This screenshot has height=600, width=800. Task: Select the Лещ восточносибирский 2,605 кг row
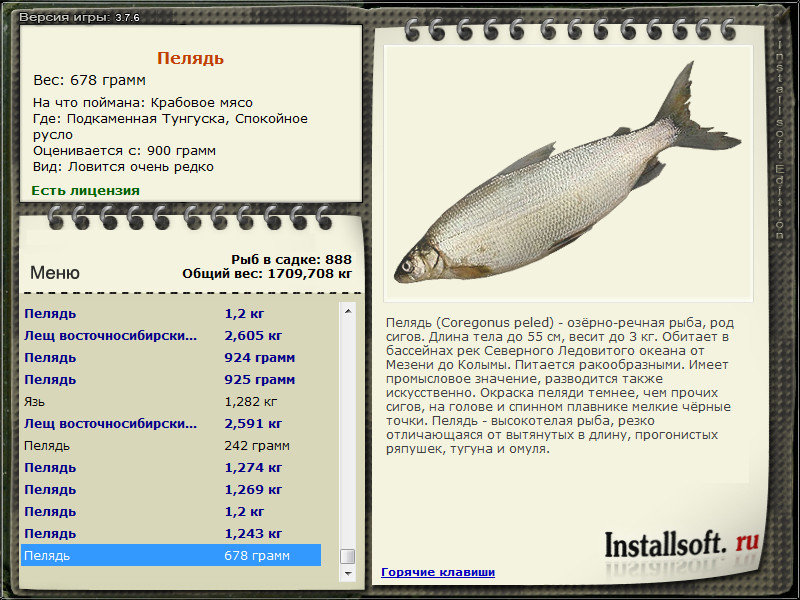pyautogui.click(x=171, y=336)
